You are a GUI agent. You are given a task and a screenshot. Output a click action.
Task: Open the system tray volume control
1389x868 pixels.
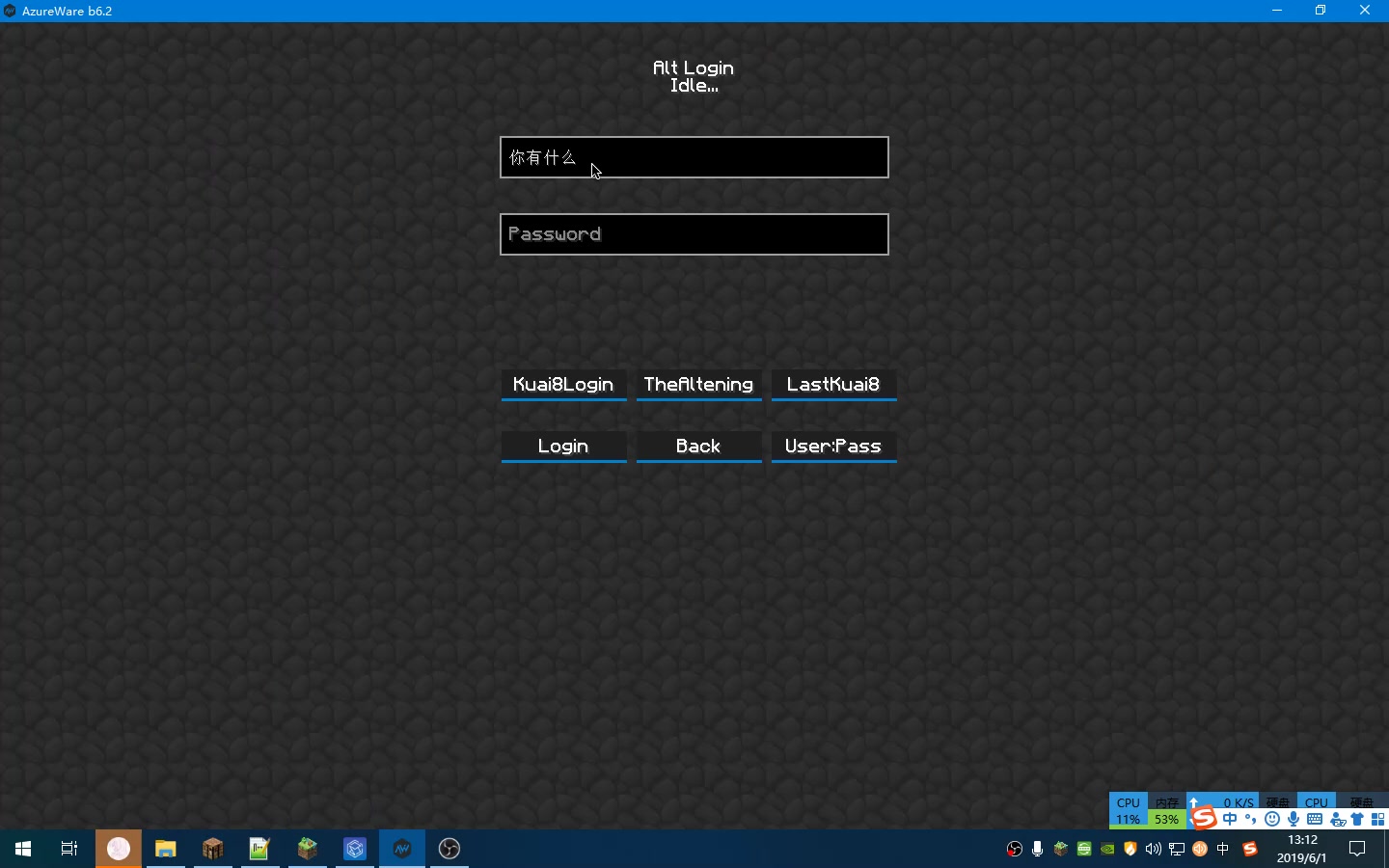(x=1154, y=850)
